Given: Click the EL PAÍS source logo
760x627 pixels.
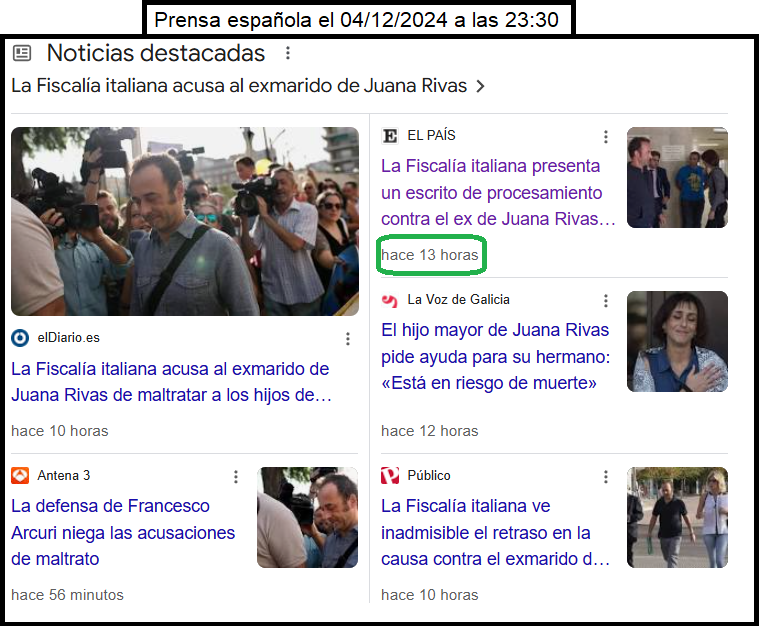Looking at the screenshot, I should tap(390, 136).
